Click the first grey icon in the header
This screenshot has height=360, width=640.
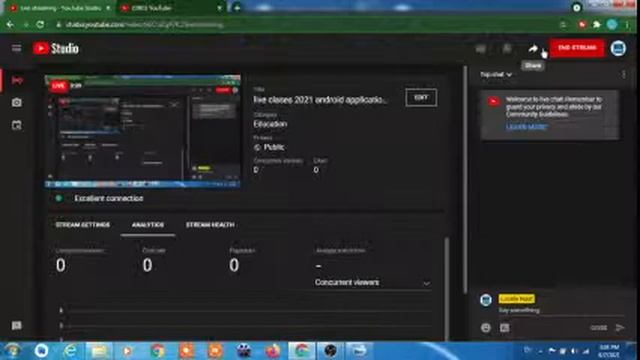pos(481,49)
